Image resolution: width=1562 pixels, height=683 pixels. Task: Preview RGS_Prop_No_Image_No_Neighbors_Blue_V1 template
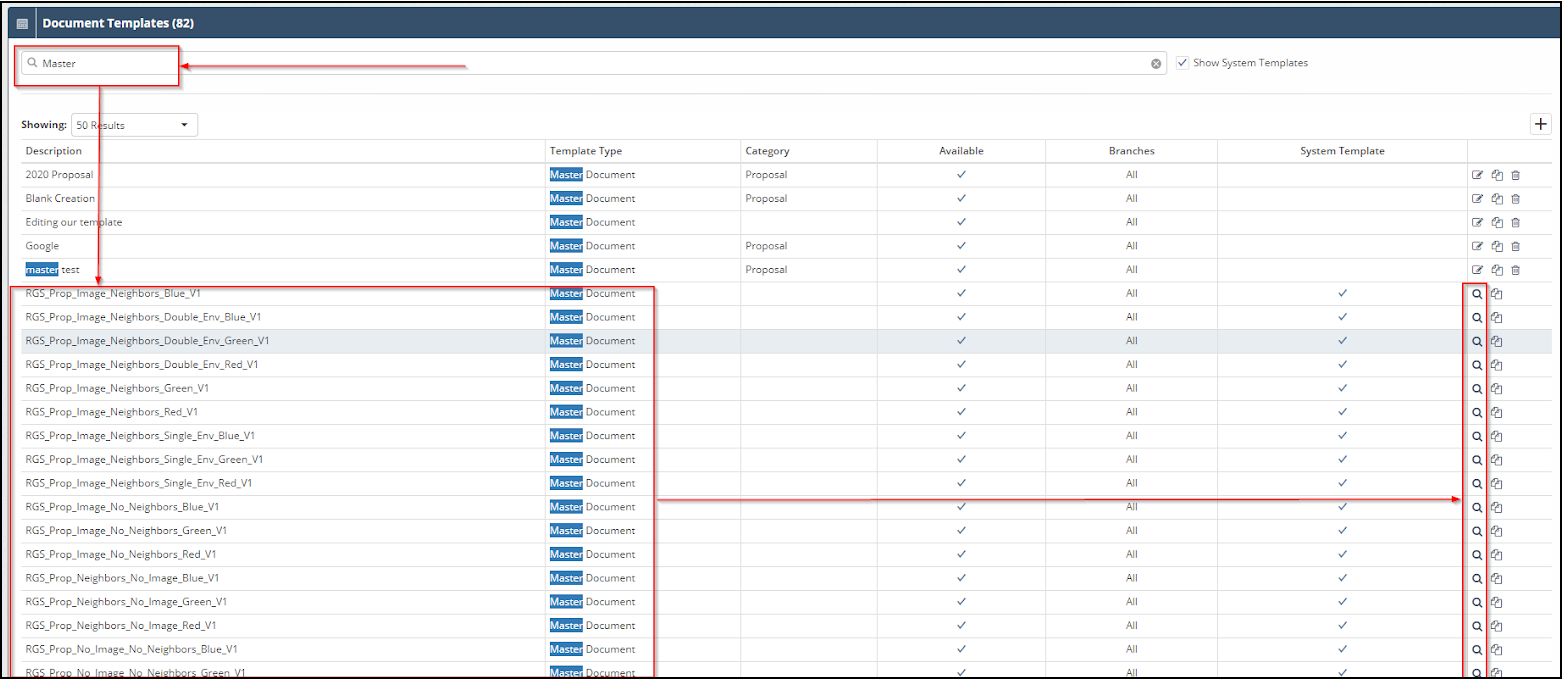(1477, 649)
